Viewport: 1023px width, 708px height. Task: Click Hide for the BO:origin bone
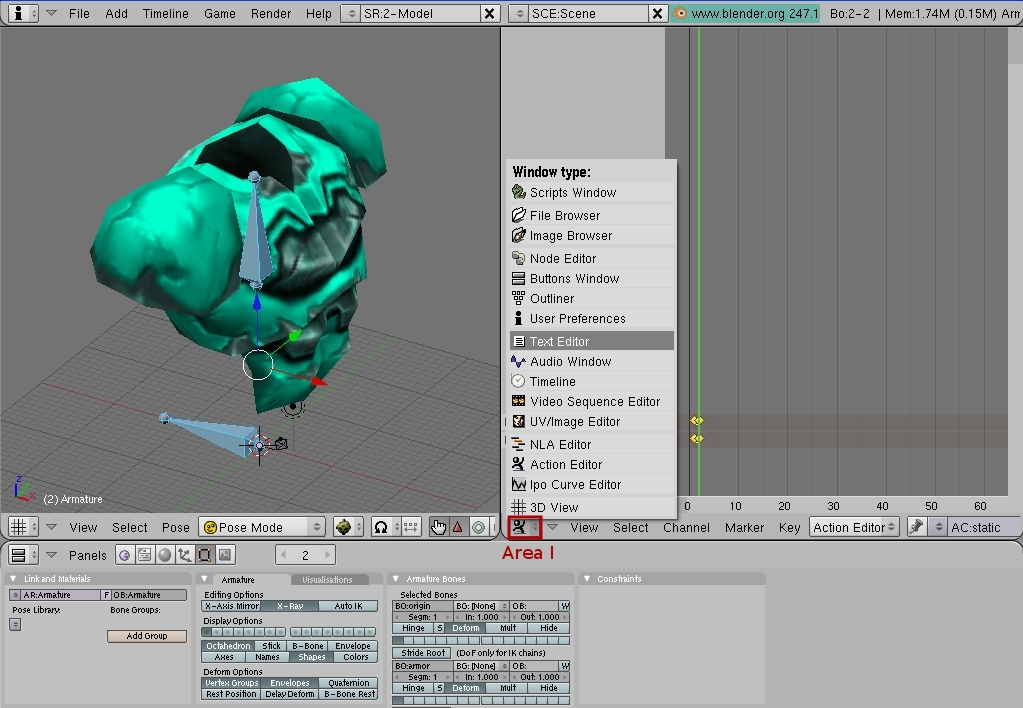click(x=549, y=628)
